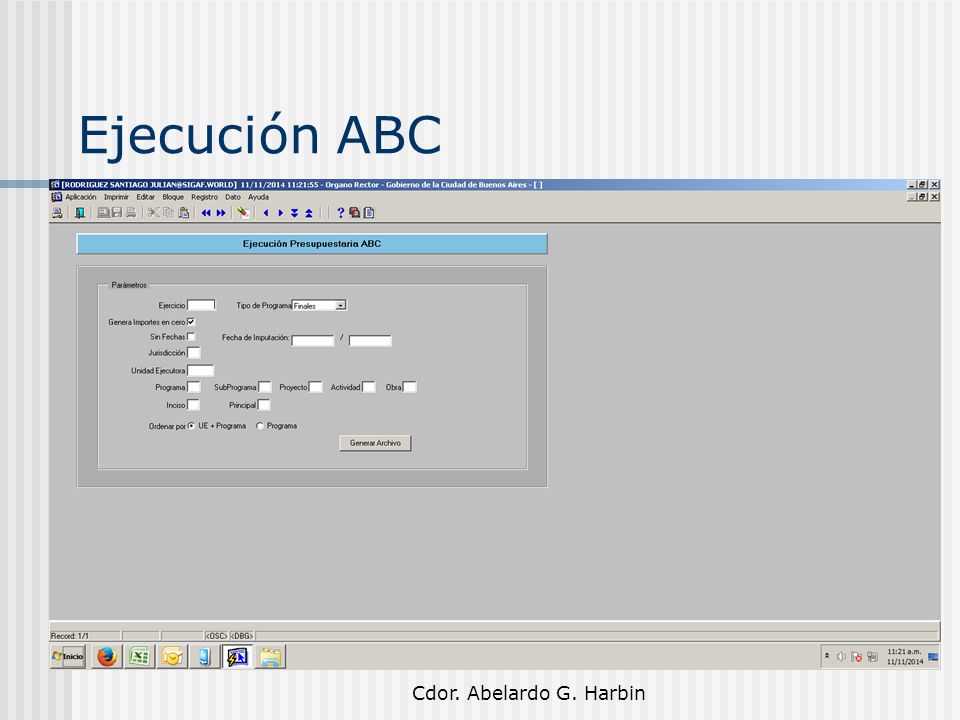Screen dimensions: 960x720
Task: Uncheck Genera Importes en cero checkbox
Action: [x=191, y=321]
